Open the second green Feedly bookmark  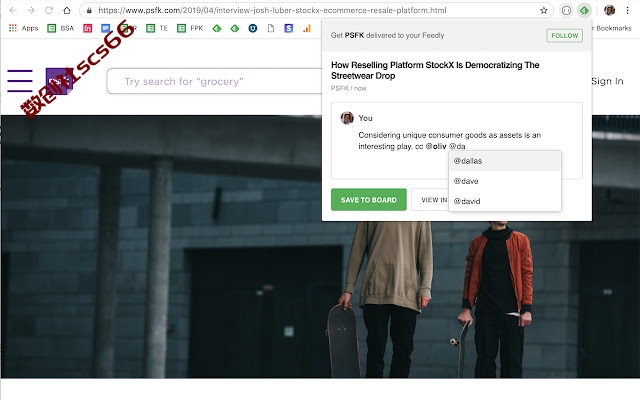[x=235, y=28]
